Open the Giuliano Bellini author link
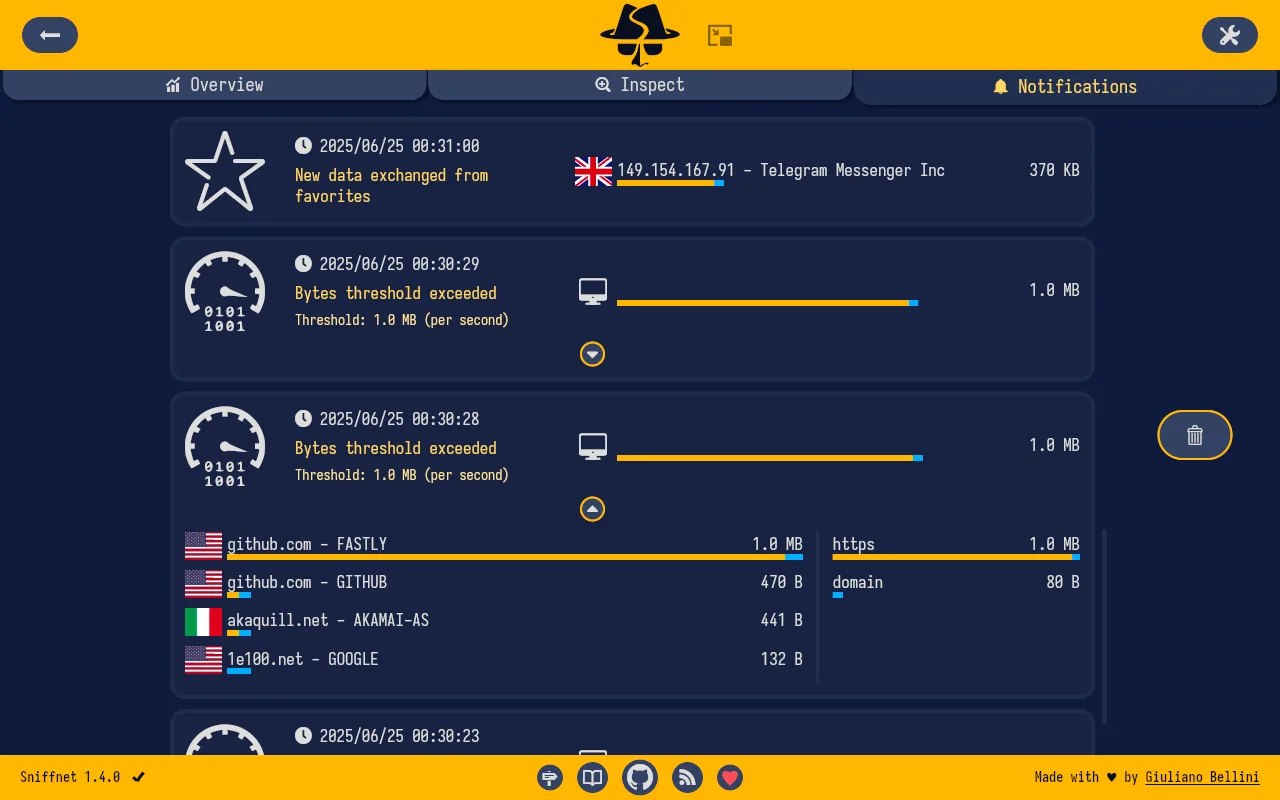This screenshot has height=800, width=1280. tap(1202, 777)
